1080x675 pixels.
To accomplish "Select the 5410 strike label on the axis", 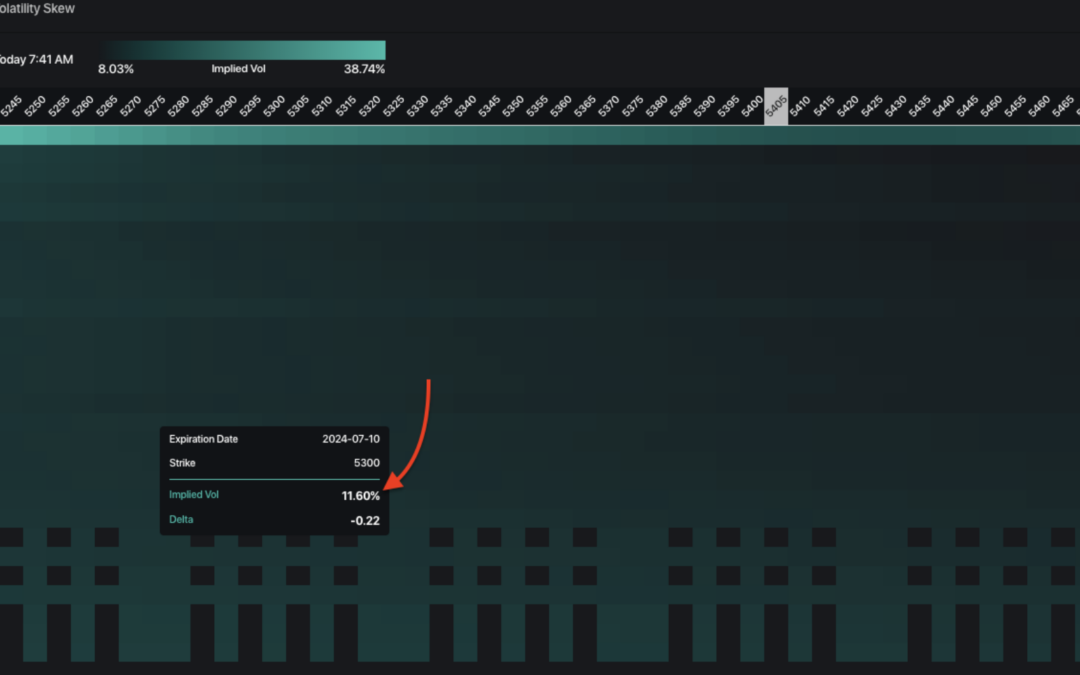I will [800, 106].
